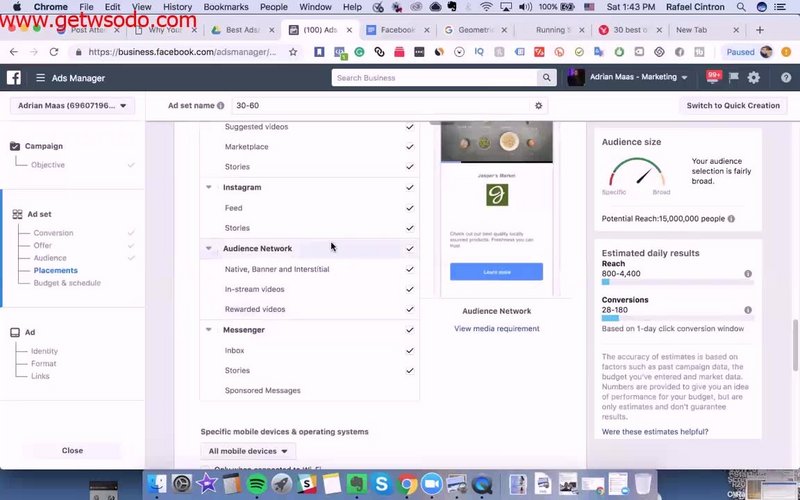Uncheck In-stream videos placement

(x=410, y=289)
